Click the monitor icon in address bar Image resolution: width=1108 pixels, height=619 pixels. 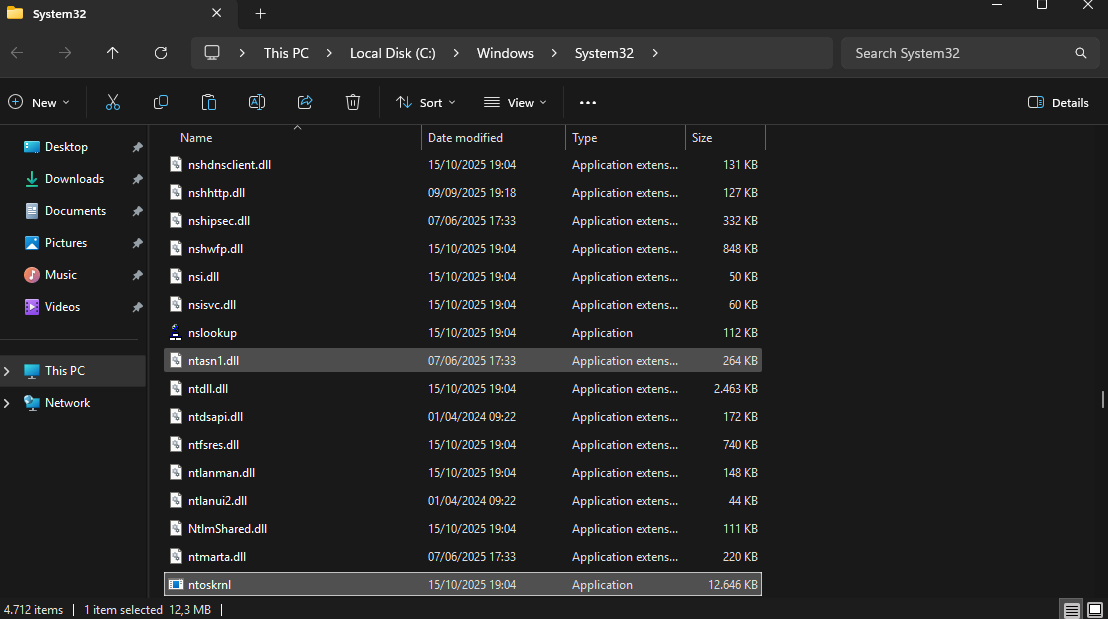212,53
